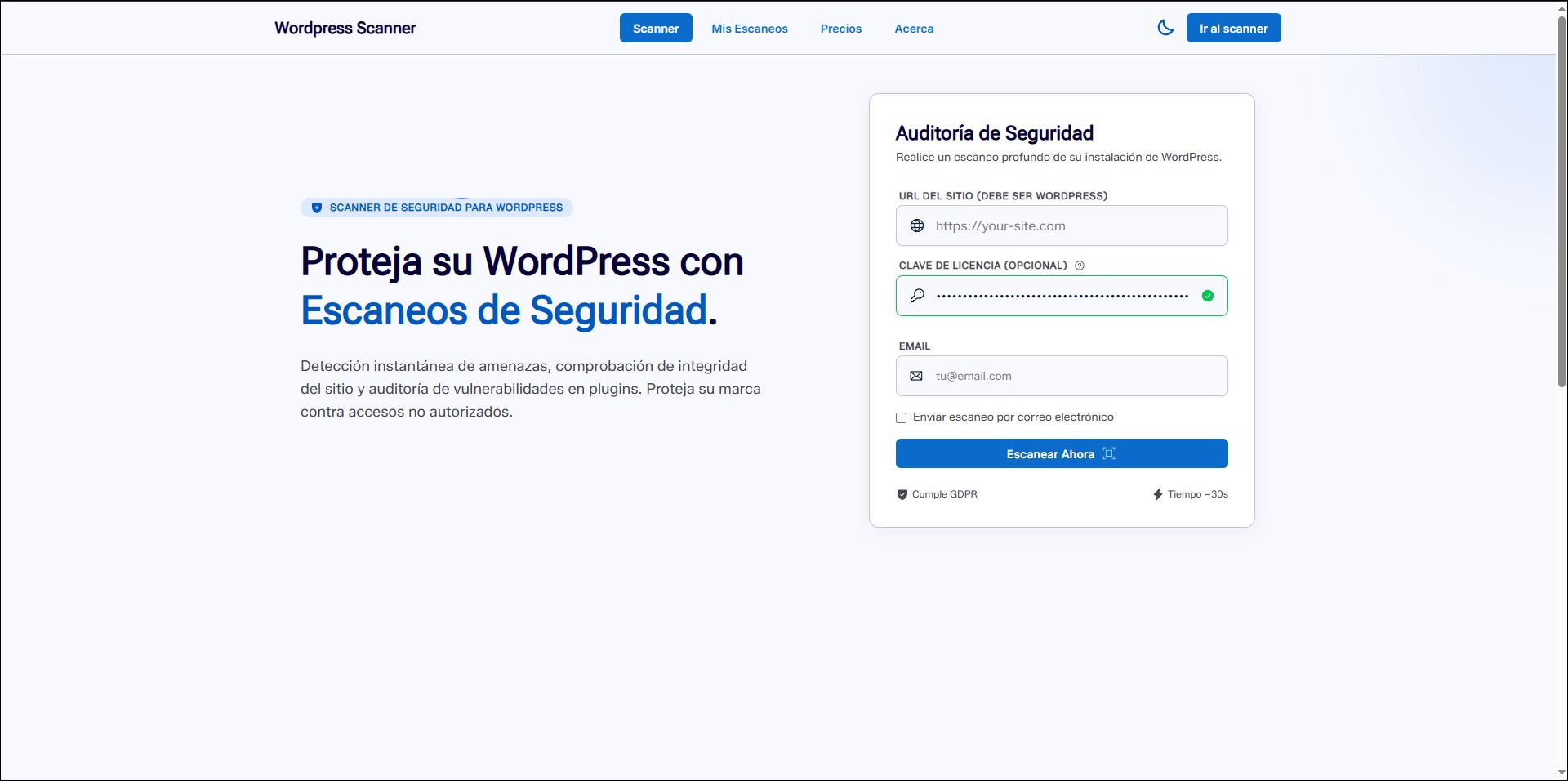This screenshot has height=781, width=1568.
Task: Go to Precios page
Action: tap(841, 29)
